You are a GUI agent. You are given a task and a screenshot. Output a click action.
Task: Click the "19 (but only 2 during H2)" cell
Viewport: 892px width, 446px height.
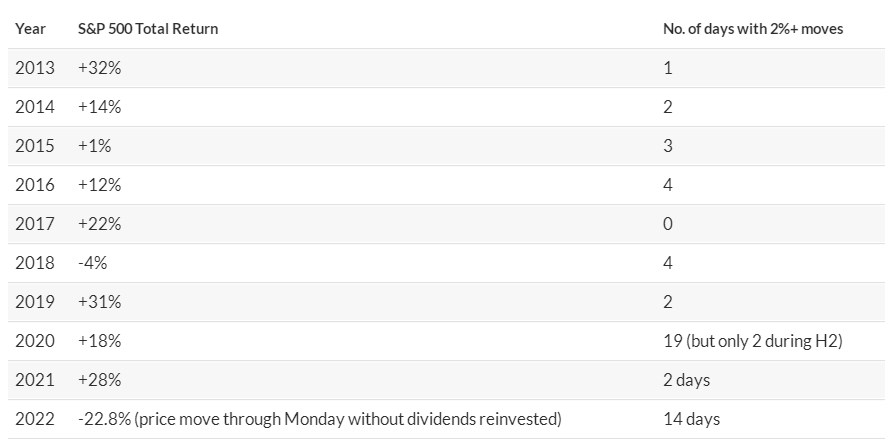coord(753,341)
